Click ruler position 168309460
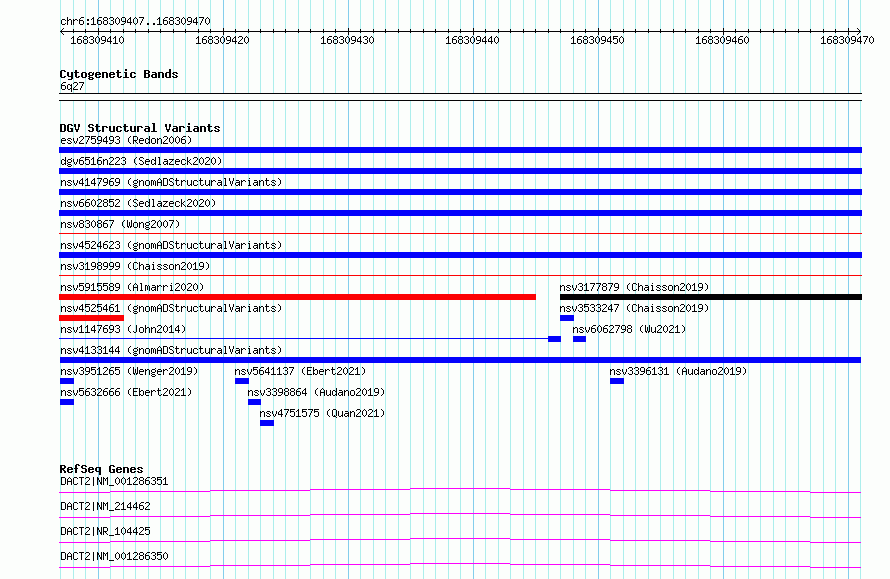 722,40
